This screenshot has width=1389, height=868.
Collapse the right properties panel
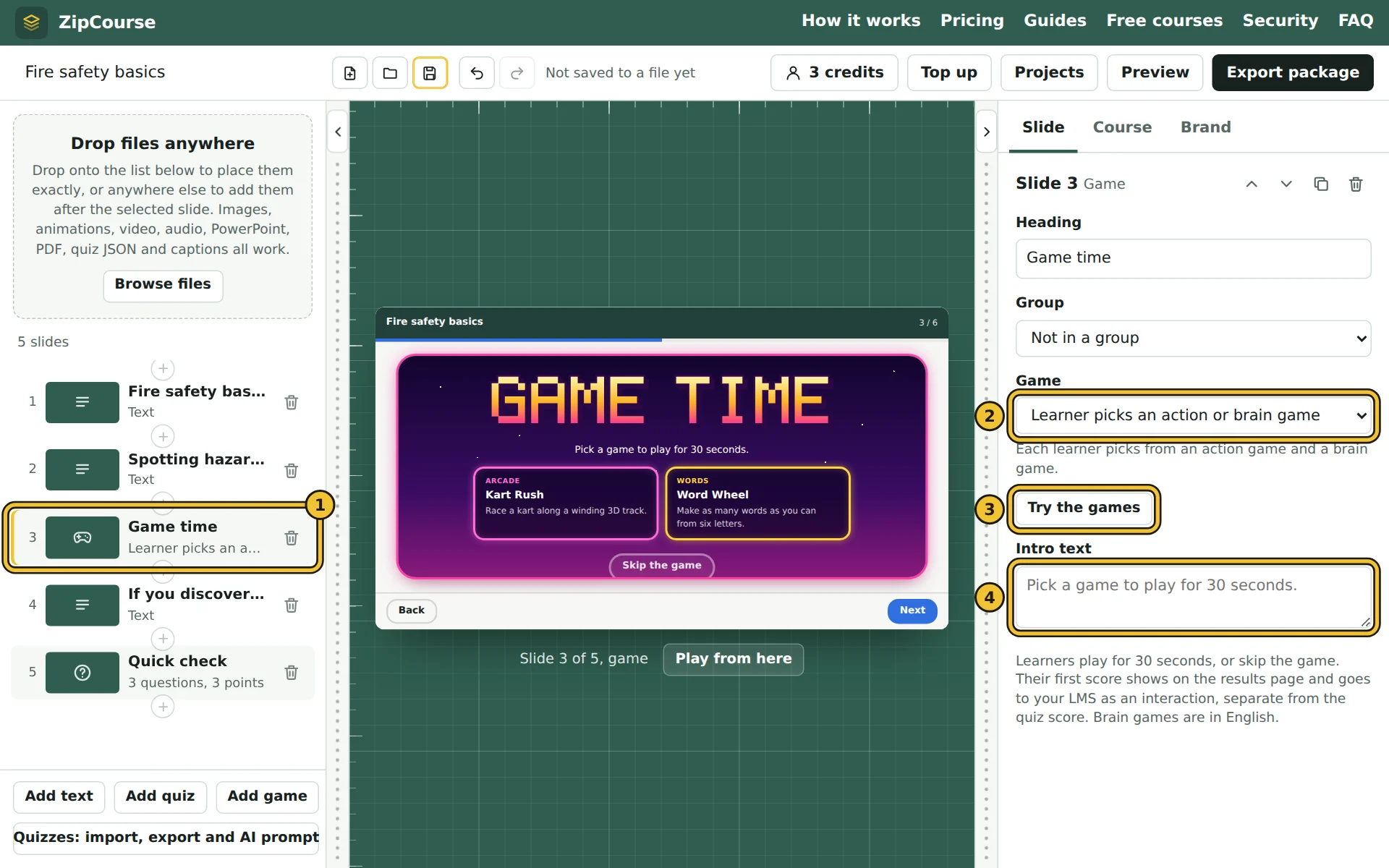(986, 132)
